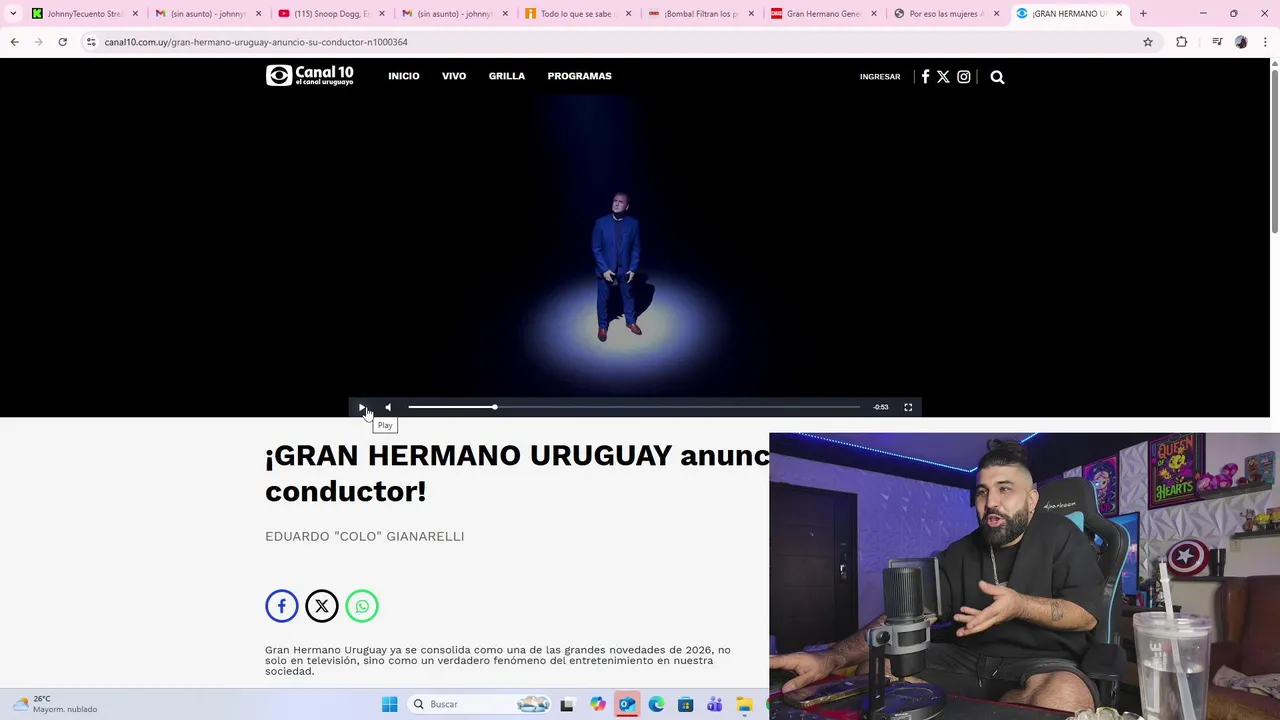The image size is (1280, 720).
Task: Open the Windows Start menu
Action: point(390,704)
